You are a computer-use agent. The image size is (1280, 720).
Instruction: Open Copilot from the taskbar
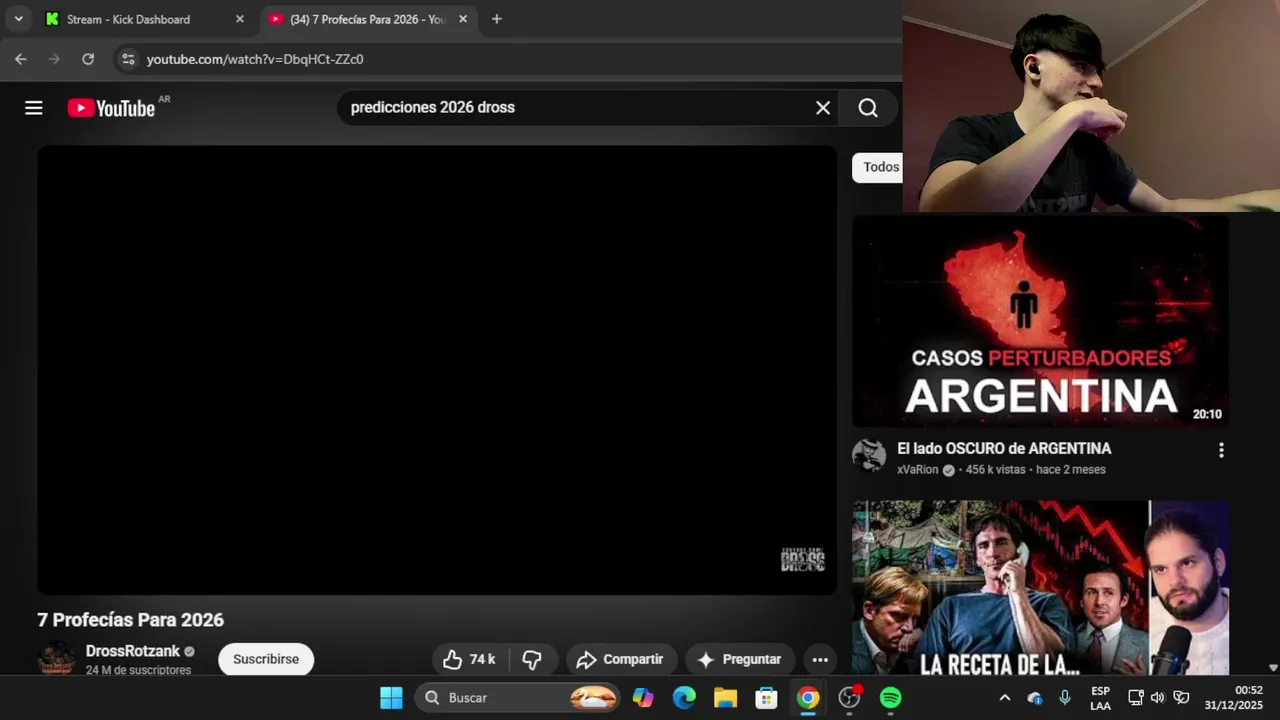tap(643, 697)
